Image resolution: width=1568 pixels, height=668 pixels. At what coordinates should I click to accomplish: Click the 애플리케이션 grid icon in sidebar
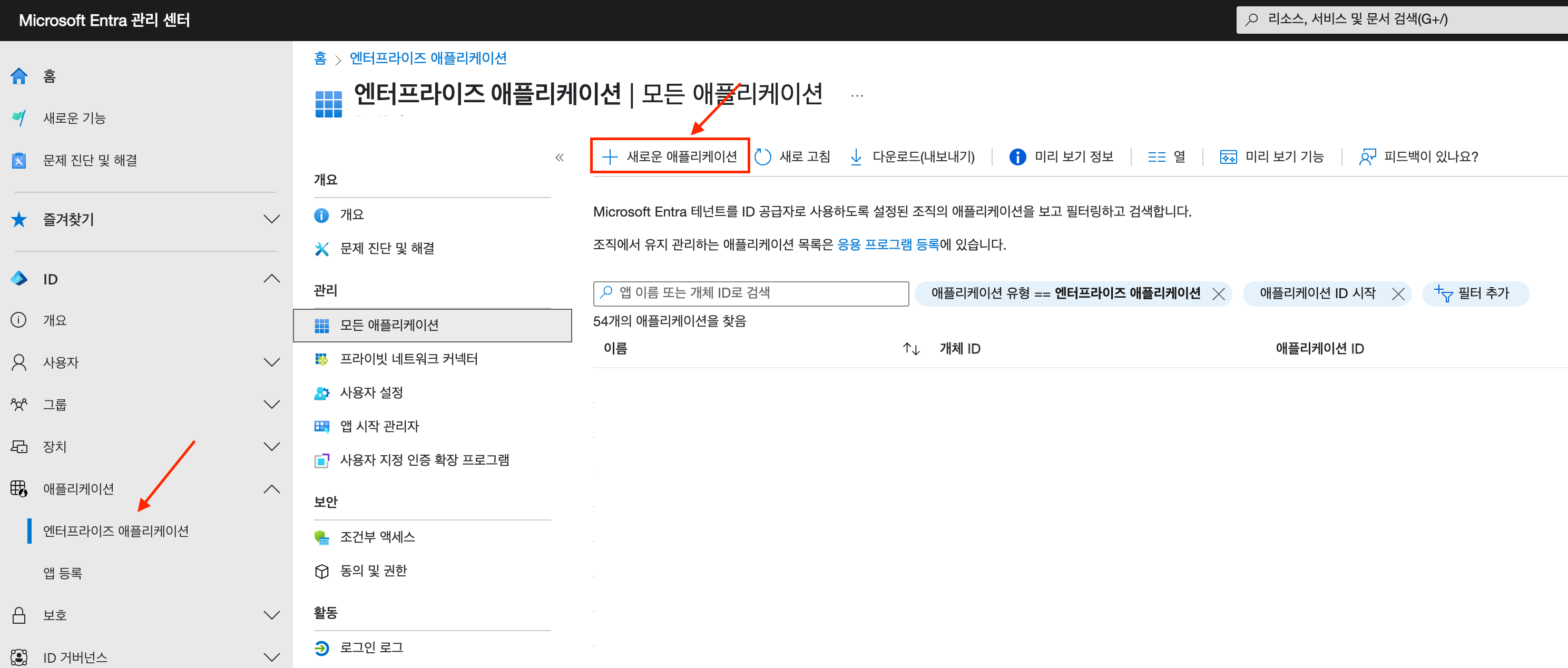coord(19,488)
